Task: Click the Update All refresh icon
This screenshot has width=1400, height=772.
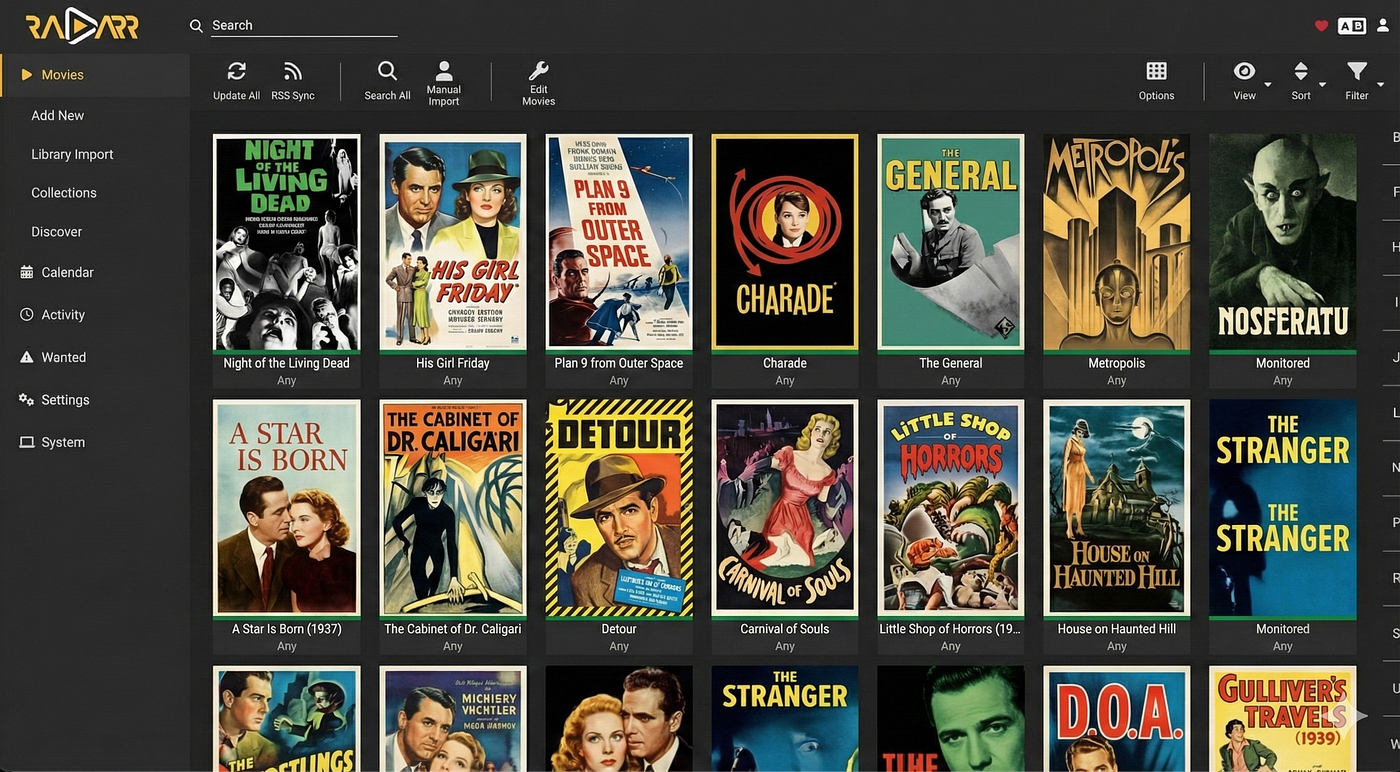Action: [x=237, y=72]
